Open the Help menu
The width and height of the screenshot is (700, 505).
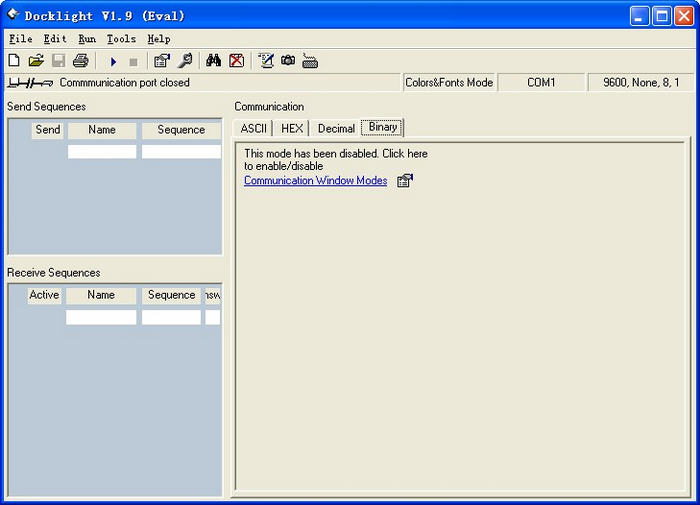159,39
